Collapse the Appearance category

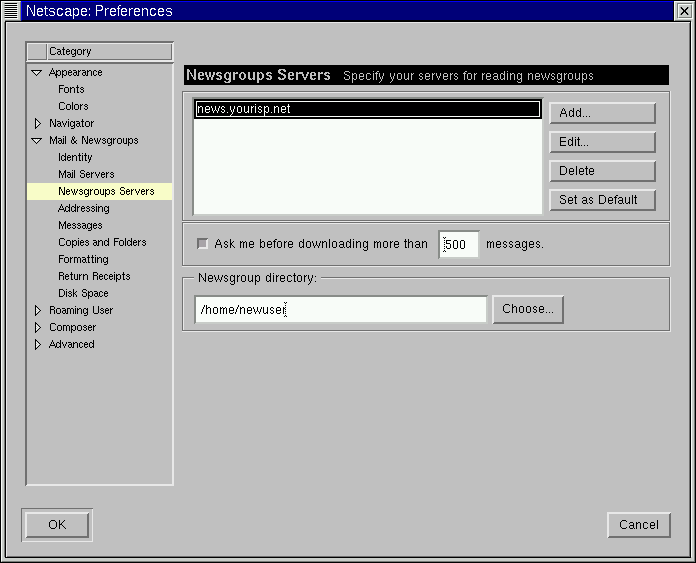[x=37, y=73]
